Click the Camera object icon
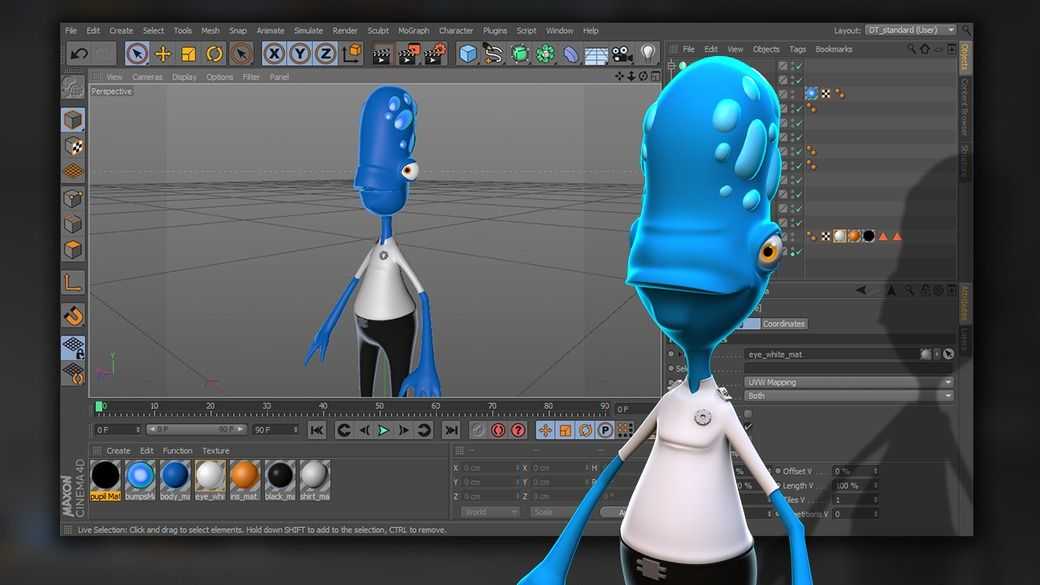Screen dimensions: 1040x585 (621, 54)
